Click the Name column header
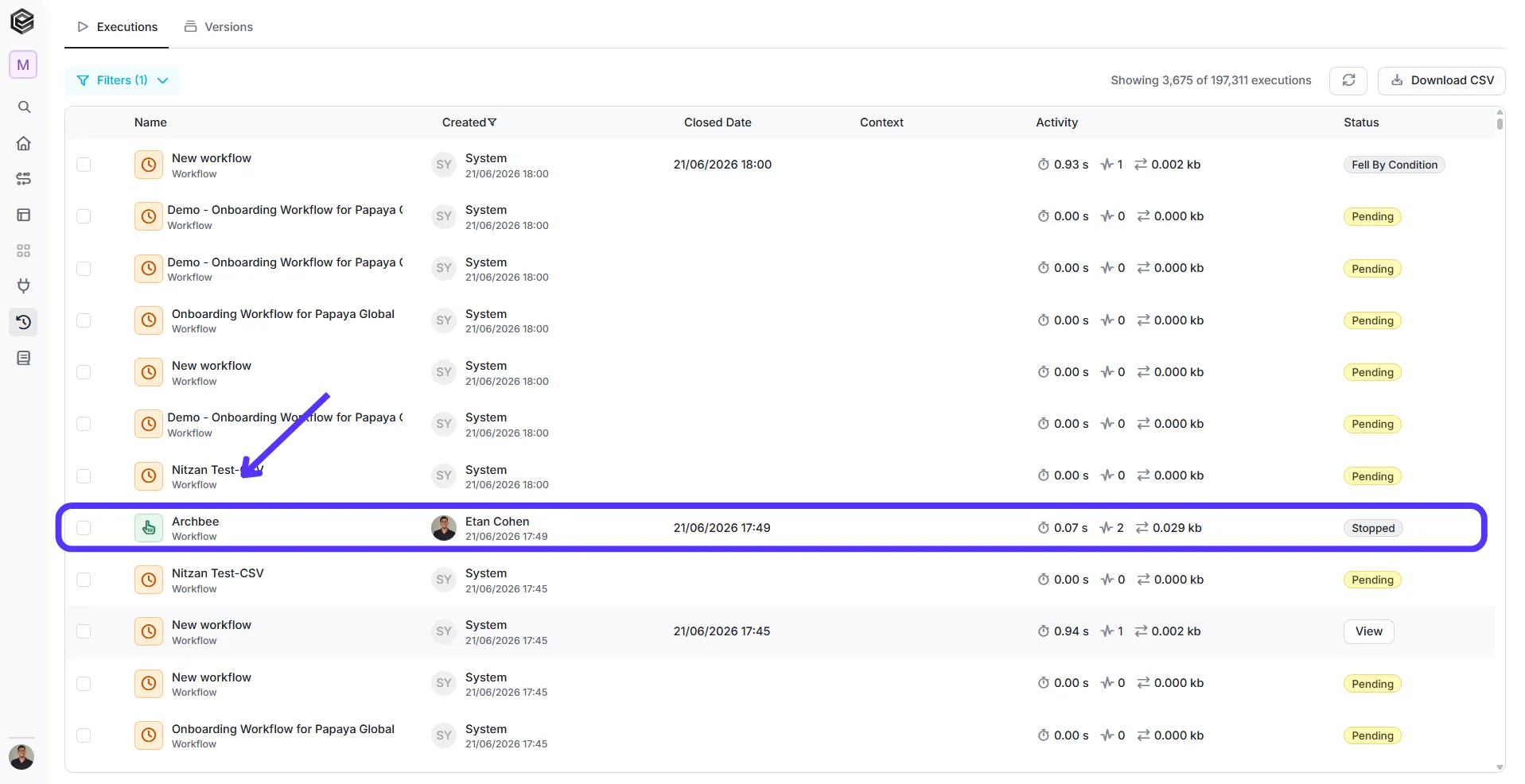 150,122
